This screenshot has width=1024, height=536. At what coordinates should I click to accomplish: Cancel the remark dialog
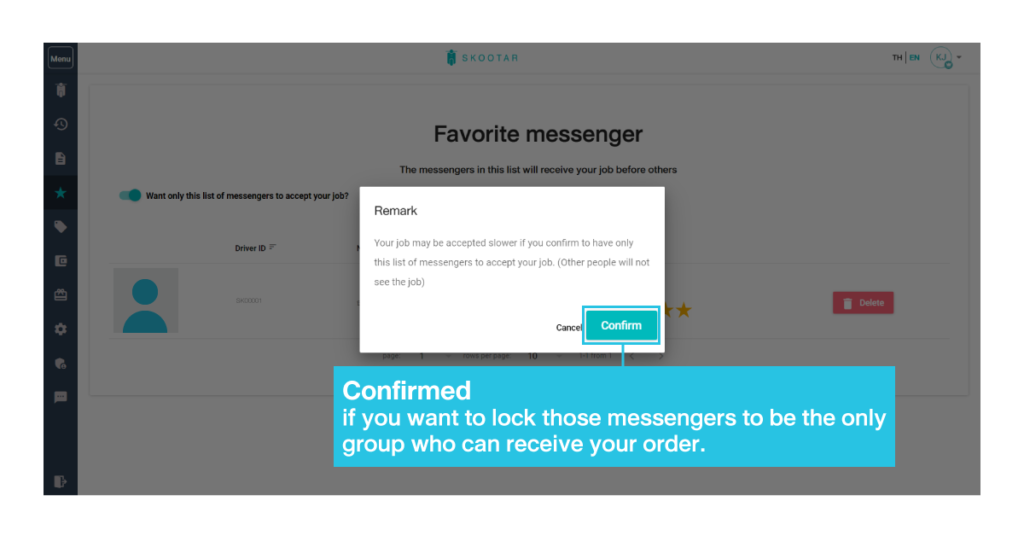point(568,328)
